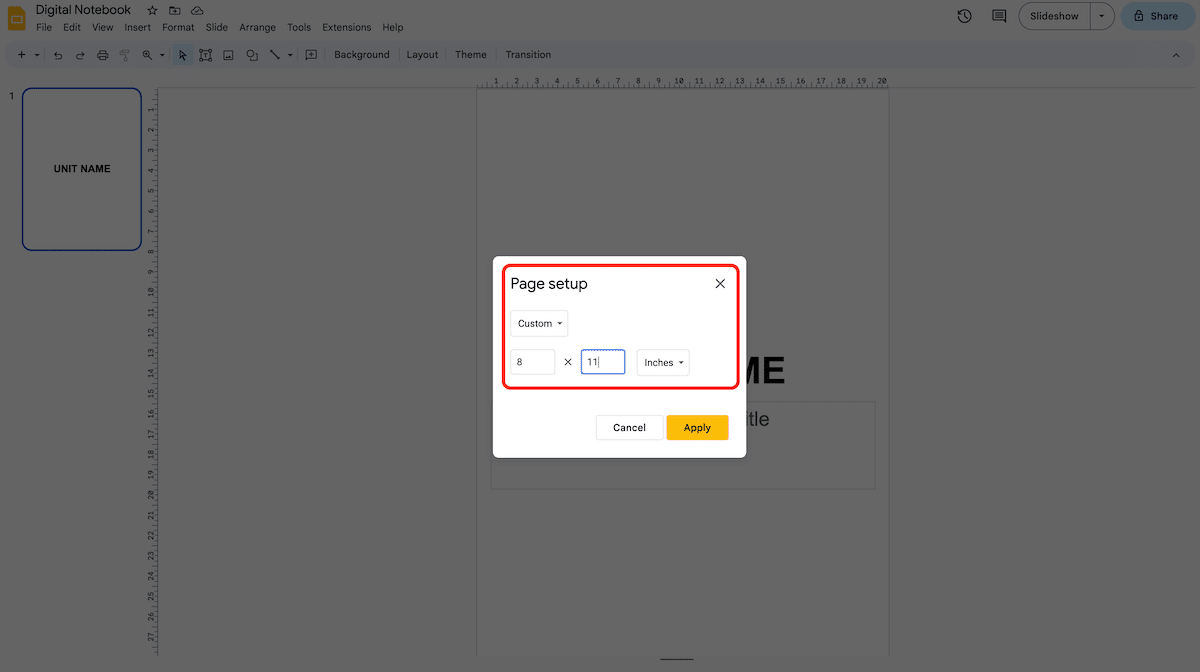Viewport: 1200px width, 672px height.
Task: Open the Insert menu
Action: pyautogui.click(x=138, y=28)
